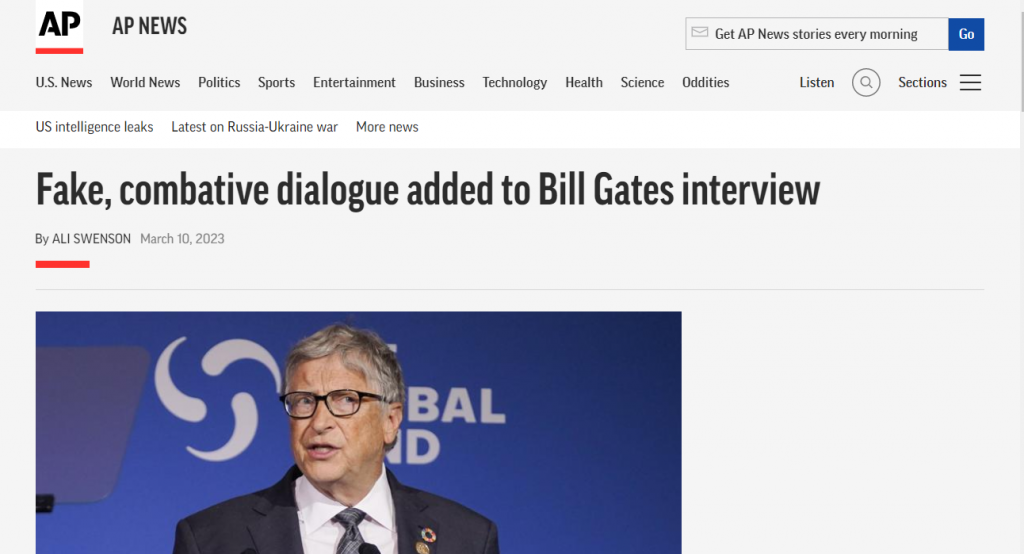Go to the Politics section
The height and width of the screenshot is (554, 1024).
pyautogui.click(x=219, y=82)
